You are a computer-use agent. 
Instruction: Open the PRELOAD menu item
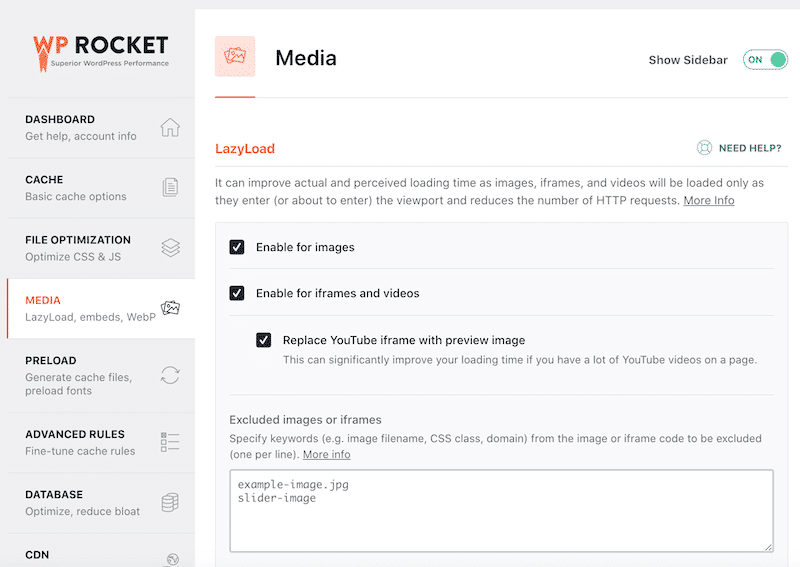pos(101,376)
